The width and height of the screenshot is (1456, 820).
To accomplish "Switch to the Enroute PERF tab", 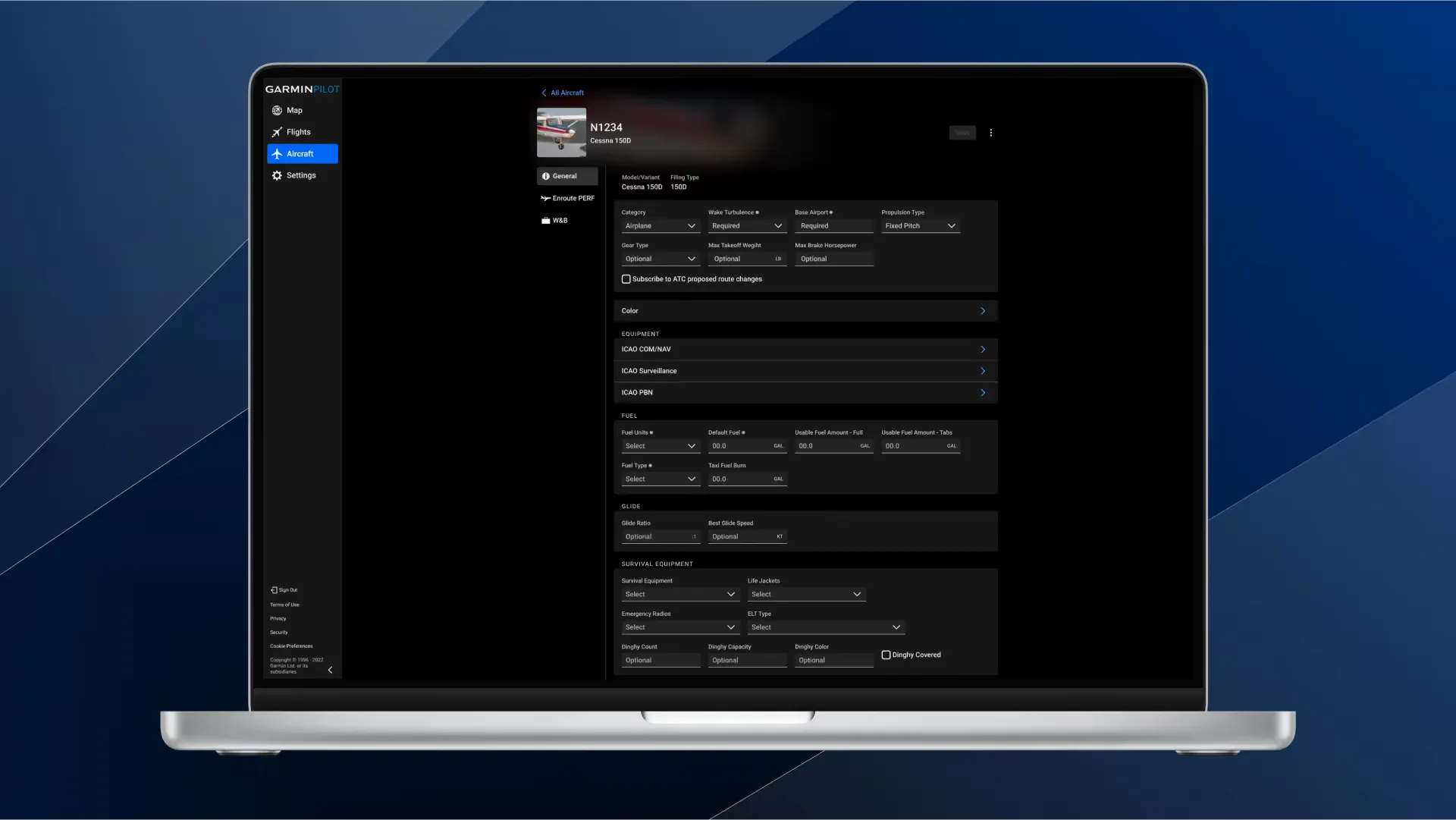I will pyautogui.click(x=567, y=198).
